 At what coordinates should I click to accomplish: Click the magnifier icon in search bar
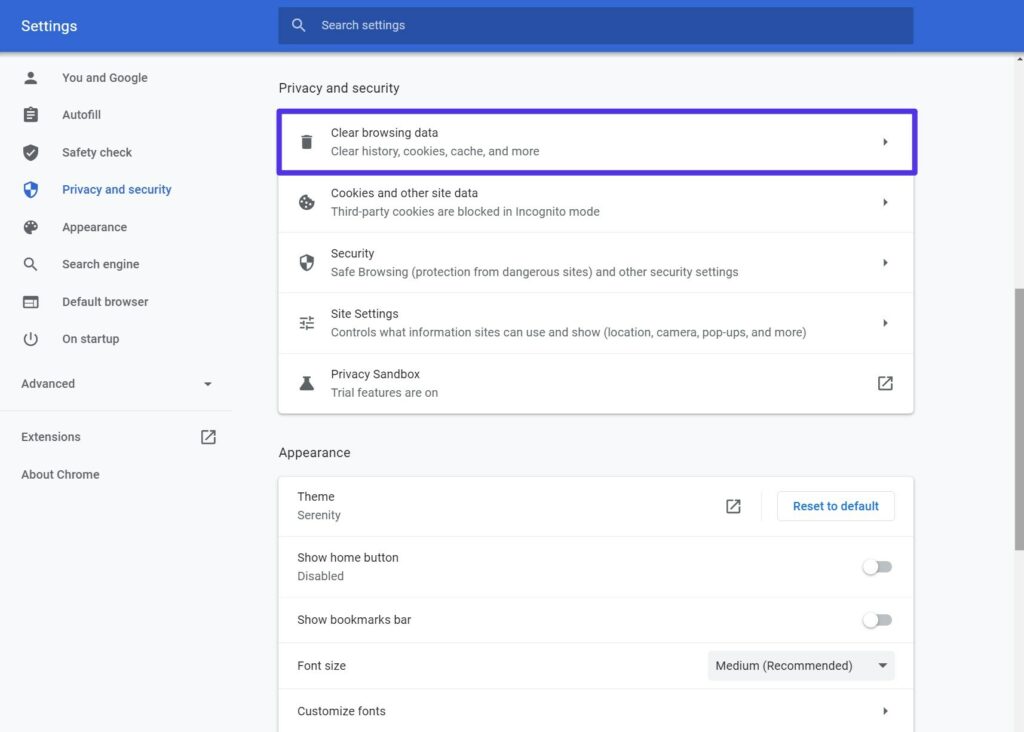click(x=298, y=25)
